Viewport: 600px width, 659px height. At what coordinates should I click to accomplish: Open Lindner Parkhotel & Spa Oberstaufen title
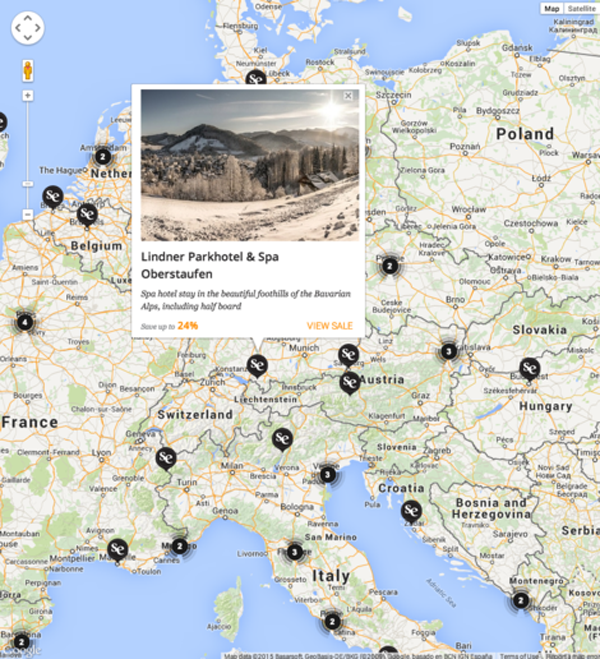click(210, 265)
